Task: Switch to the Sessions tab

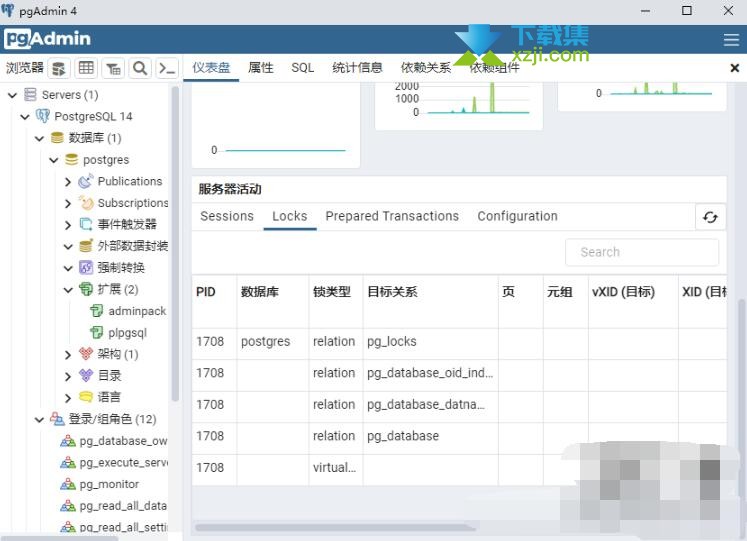Action: (x=227, y=216)
